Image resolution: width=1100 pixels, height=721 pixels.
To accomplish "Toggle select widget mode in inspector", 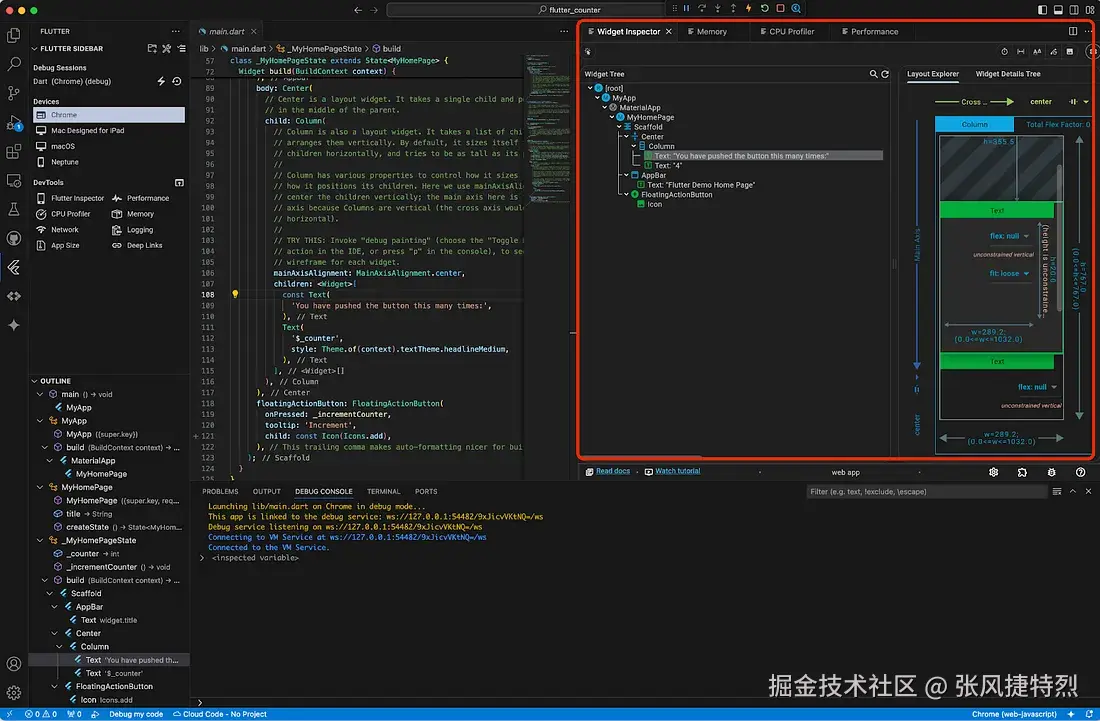I will pyautogui.click(x=588, y=52).
